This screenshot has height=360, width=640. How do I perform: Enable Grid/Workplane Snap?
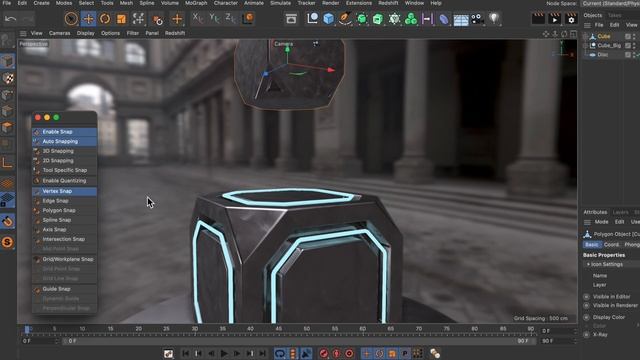(64, 259)
